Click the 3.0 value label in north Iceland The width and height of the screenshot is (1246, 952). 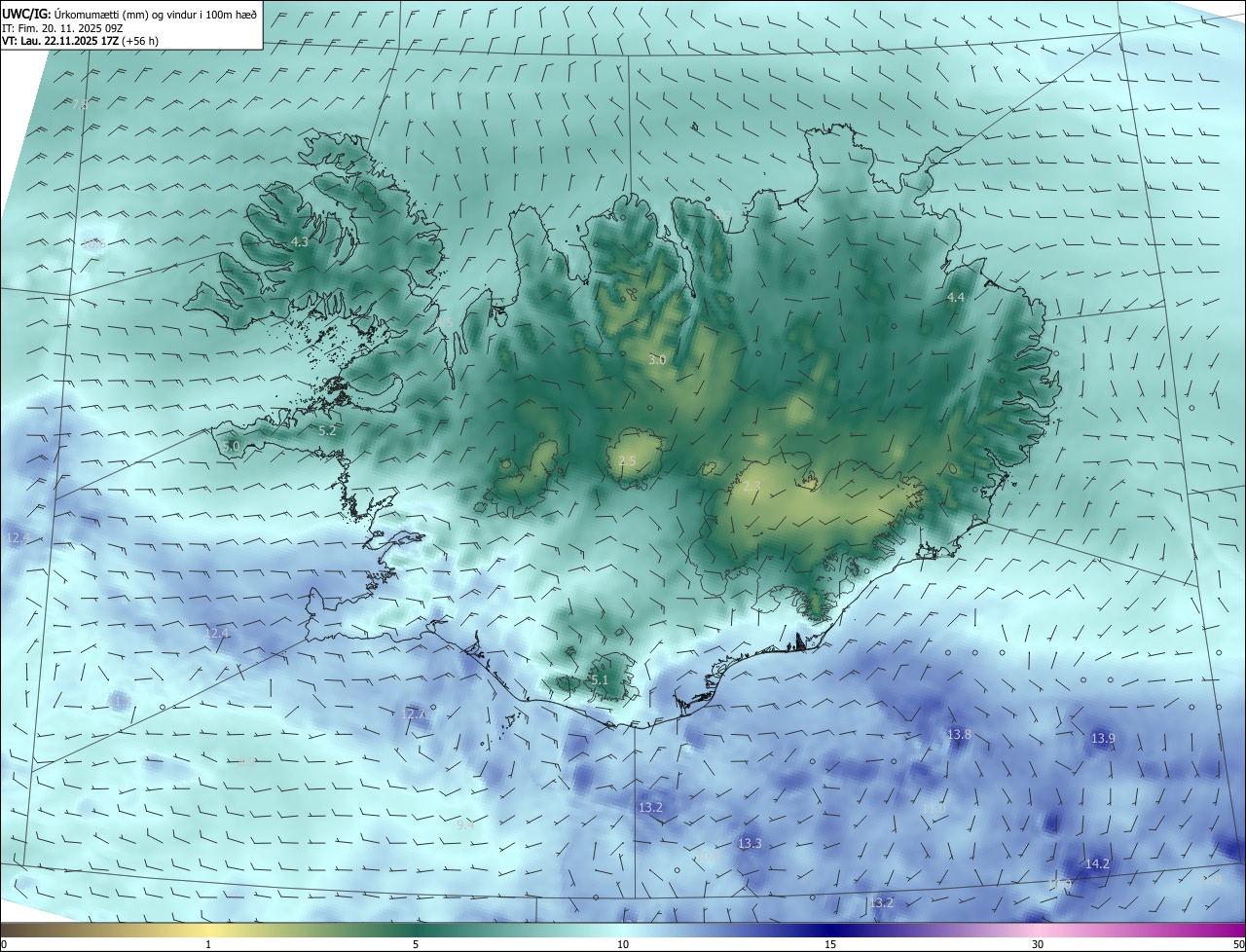pyautogui.click(x=657, y=359)
